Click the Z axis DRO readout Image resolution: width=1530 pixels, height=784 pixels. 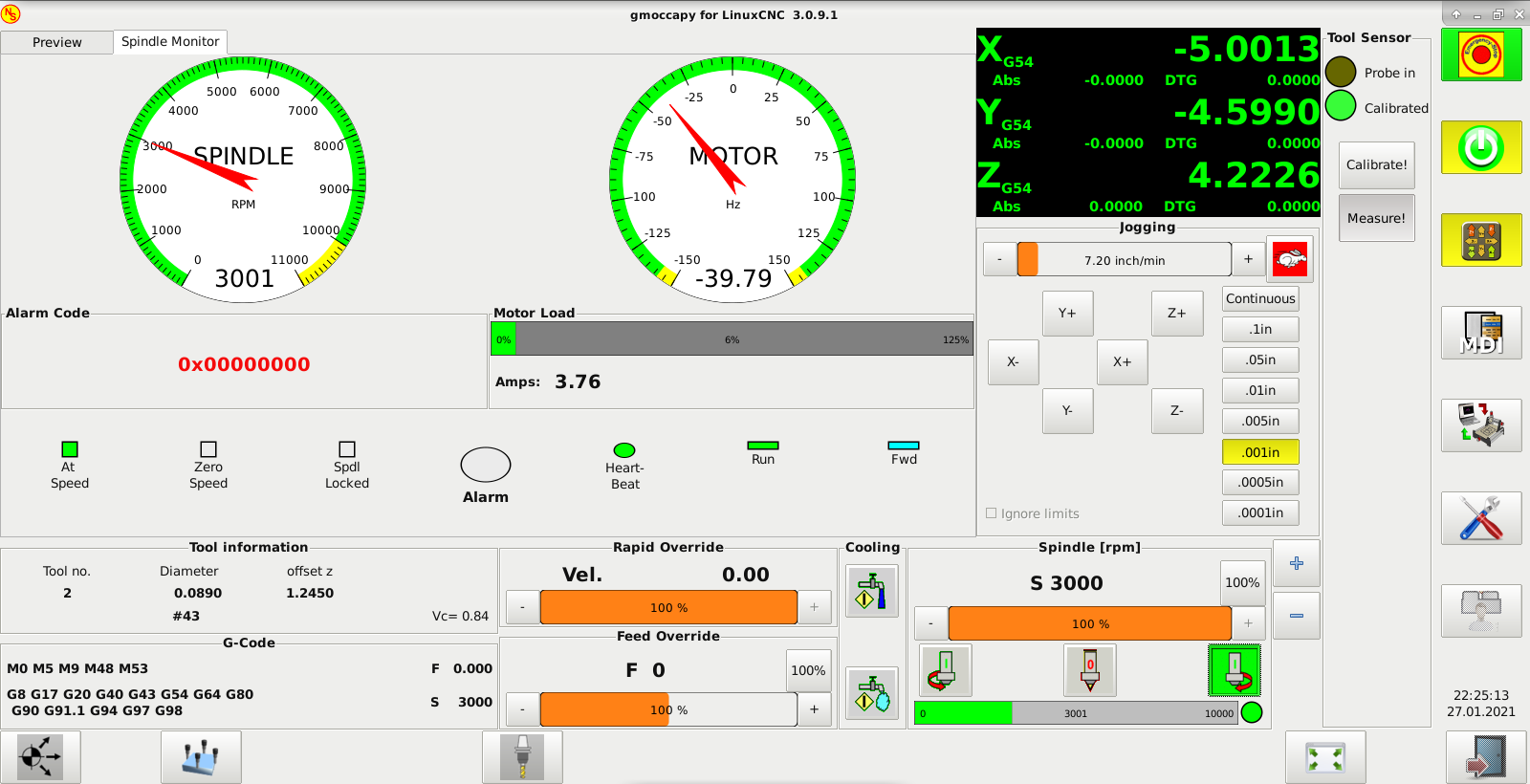pos(1148,185)
